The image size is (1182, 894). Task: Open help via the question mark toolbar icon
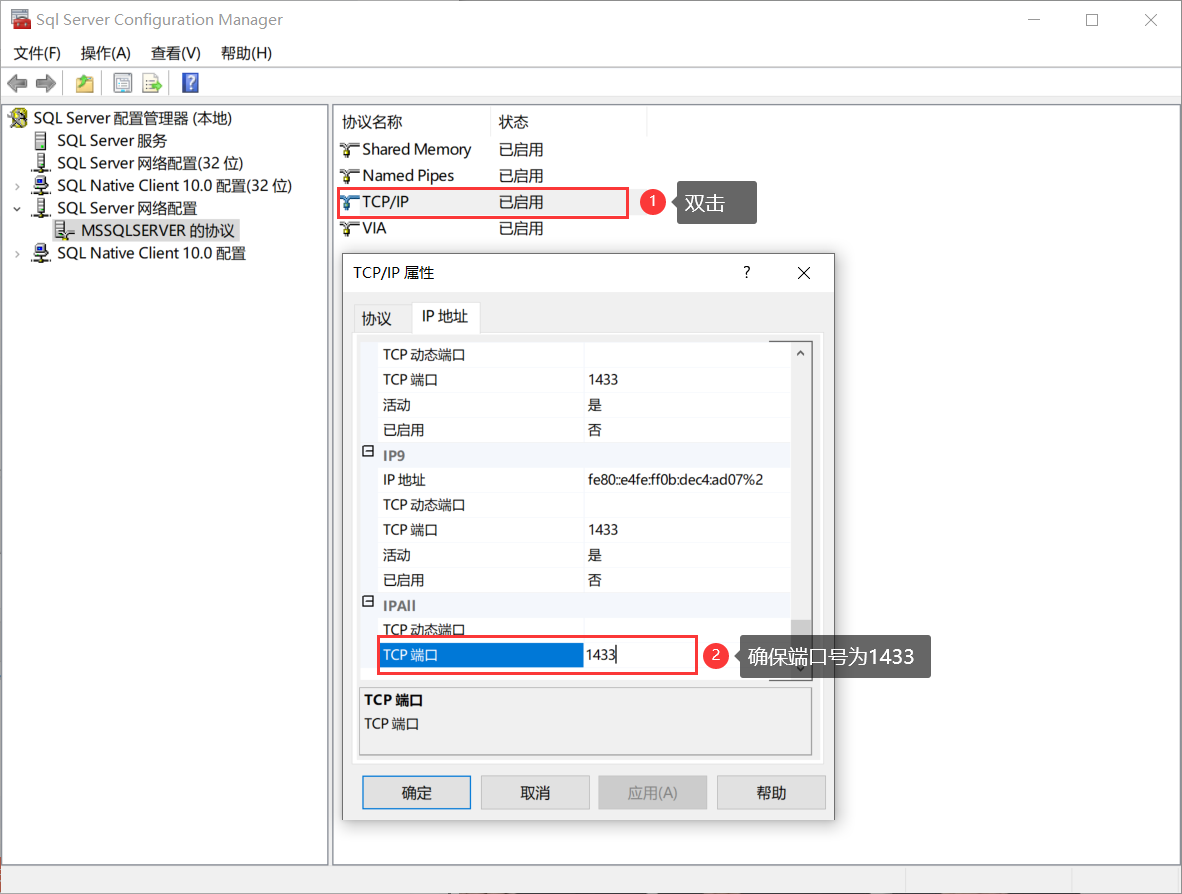189,82
